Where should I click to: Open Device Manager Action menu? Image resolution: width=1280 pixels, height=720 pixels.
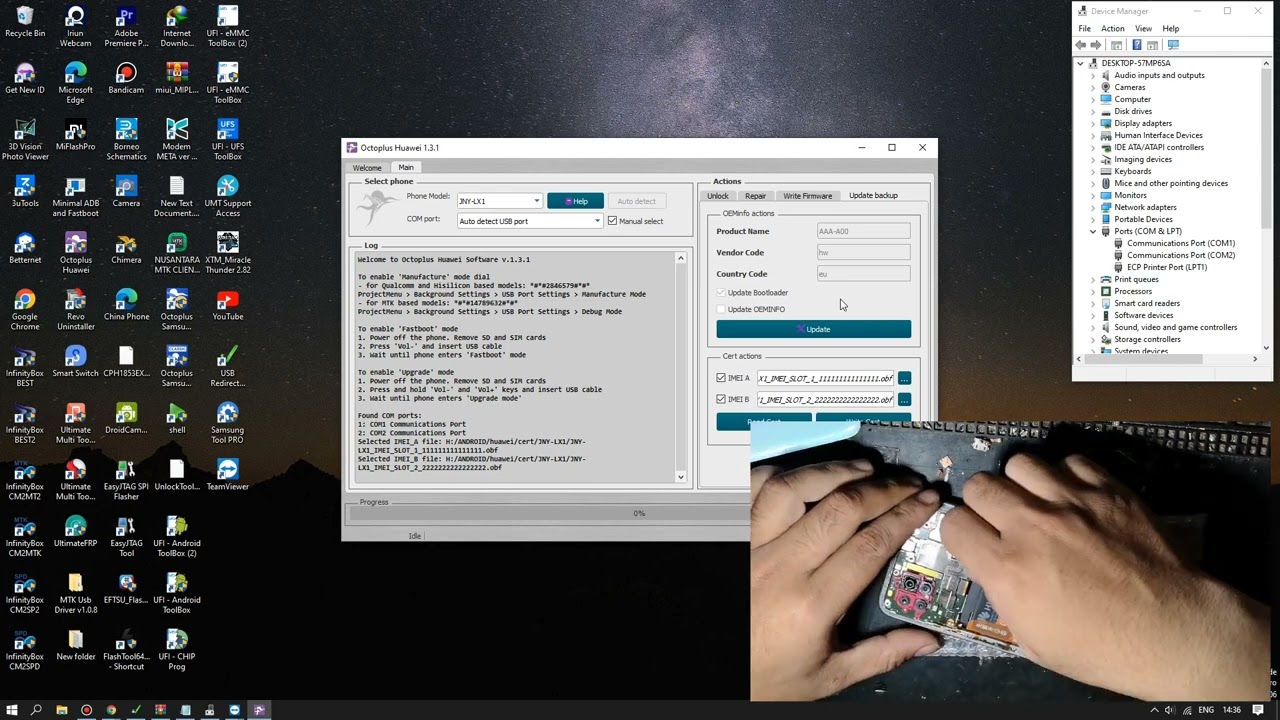point(1113,29)
